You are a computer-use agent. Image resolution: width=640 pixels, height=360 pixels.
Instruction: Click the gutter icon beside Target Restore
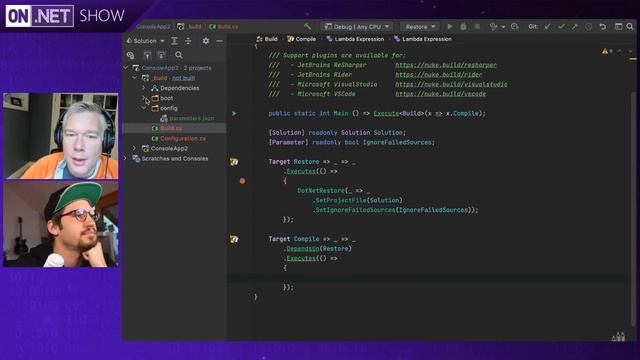pos(234,162)
